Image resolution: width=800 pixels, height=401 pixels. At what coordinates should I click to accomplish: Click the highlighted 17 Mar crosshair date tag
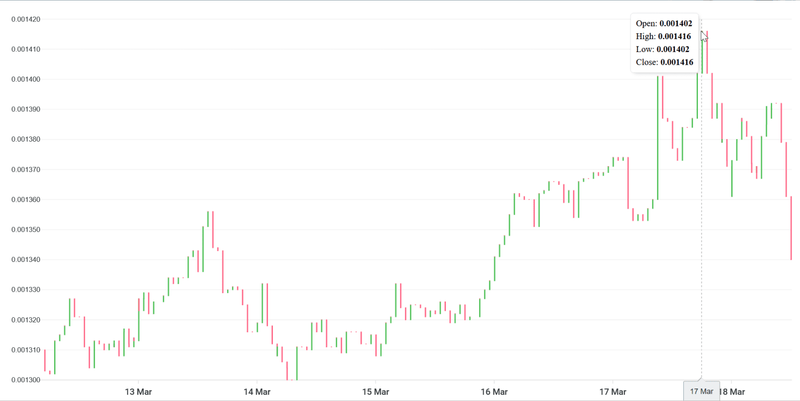701,391
